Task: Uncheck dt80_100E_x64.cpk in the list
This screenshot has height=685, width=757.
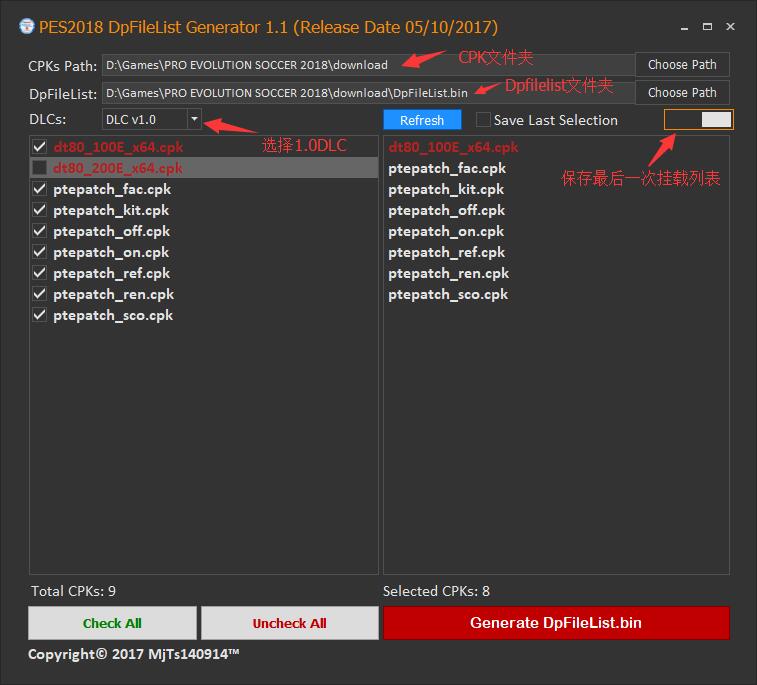Action: coord(40,146)
